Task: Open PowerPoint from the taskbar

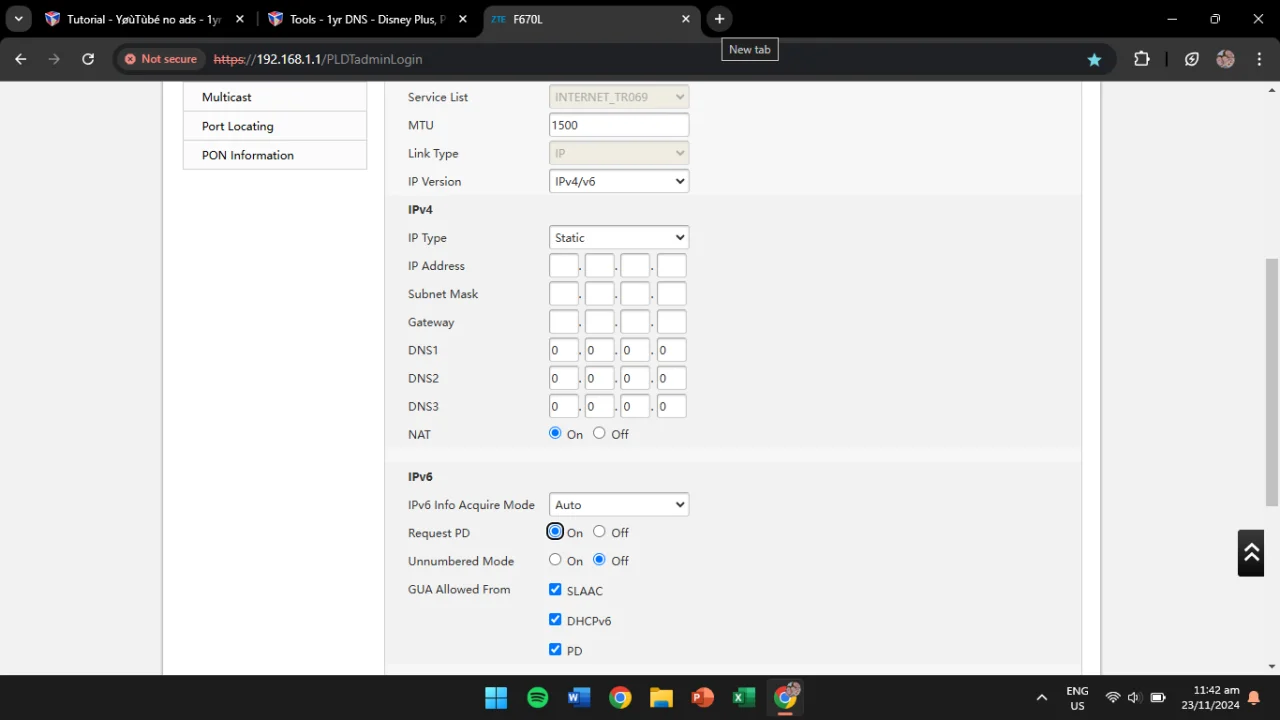Action: [x=703, y=697]
